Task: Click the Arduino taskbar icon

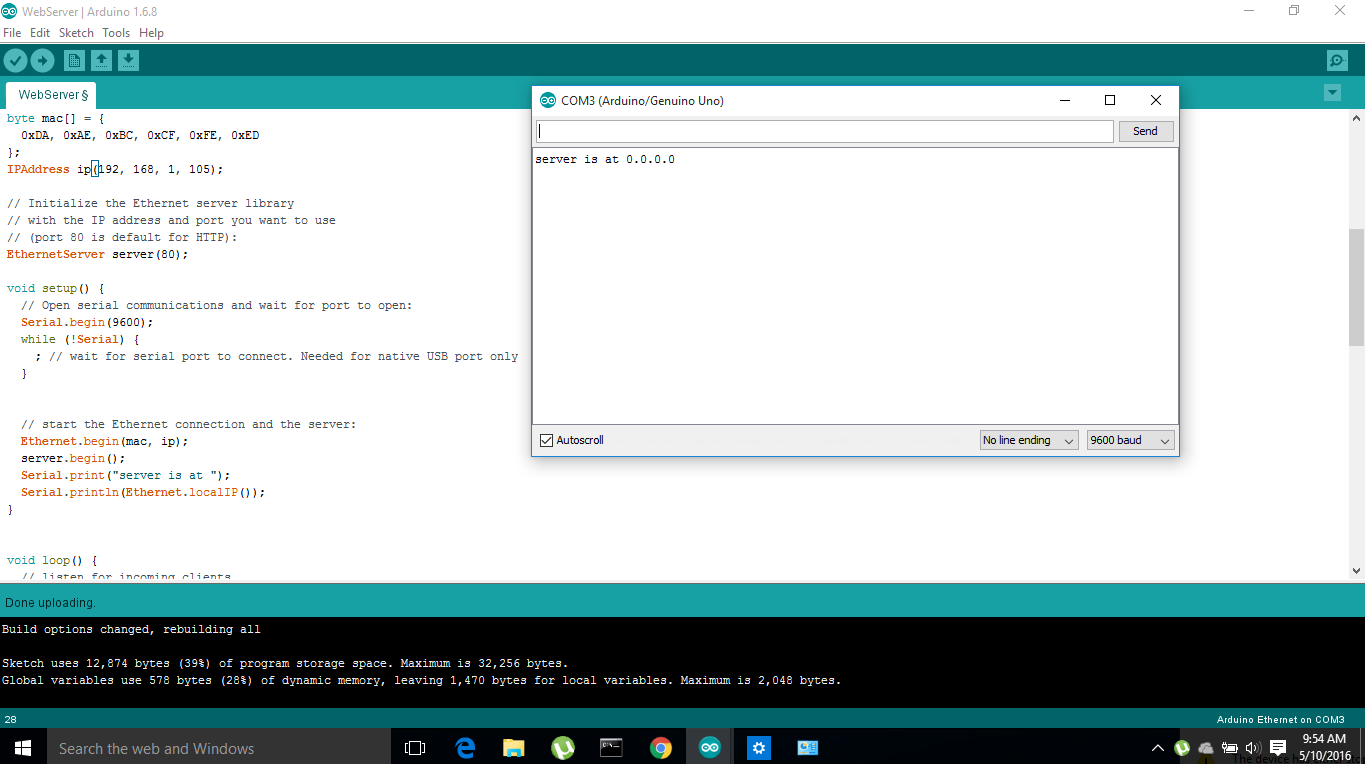Action: pos(710,747)
